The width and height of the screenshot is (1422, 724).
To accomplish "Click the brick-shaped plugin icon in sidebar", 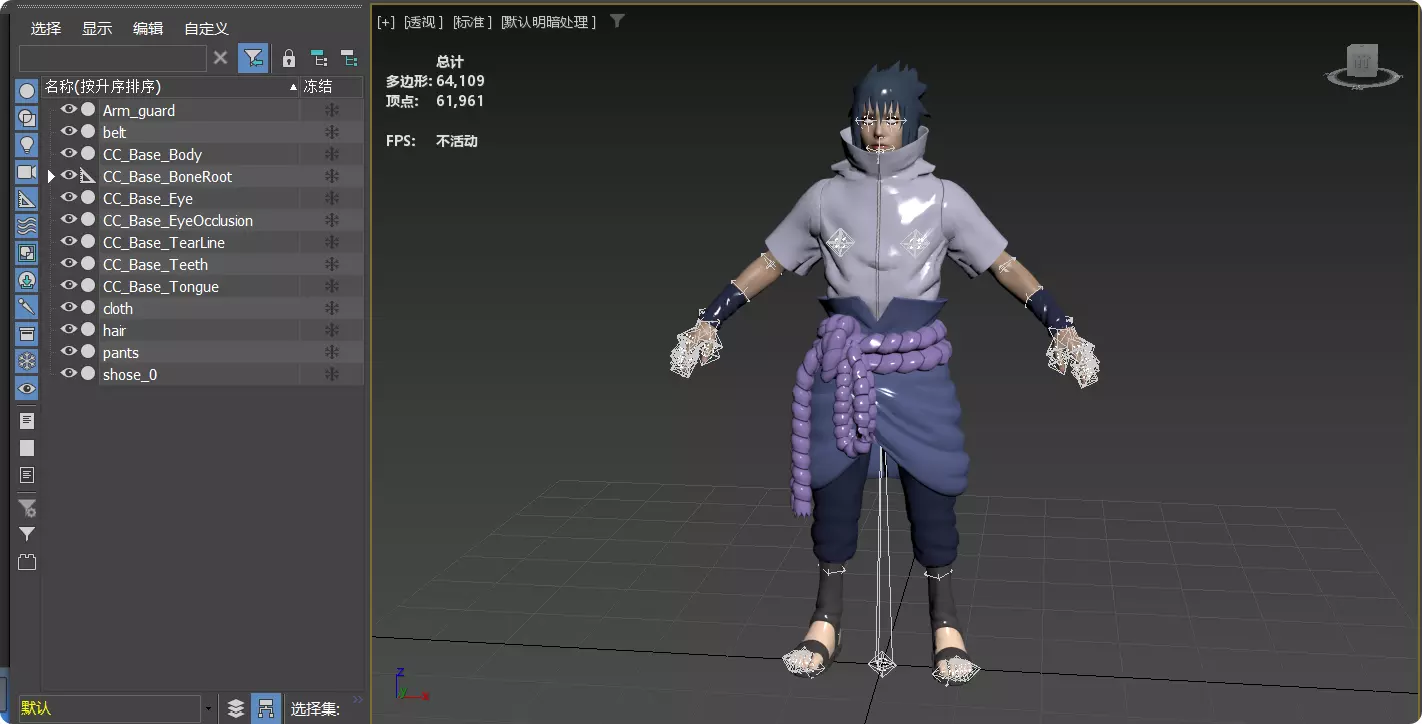I will coord(27,562).
